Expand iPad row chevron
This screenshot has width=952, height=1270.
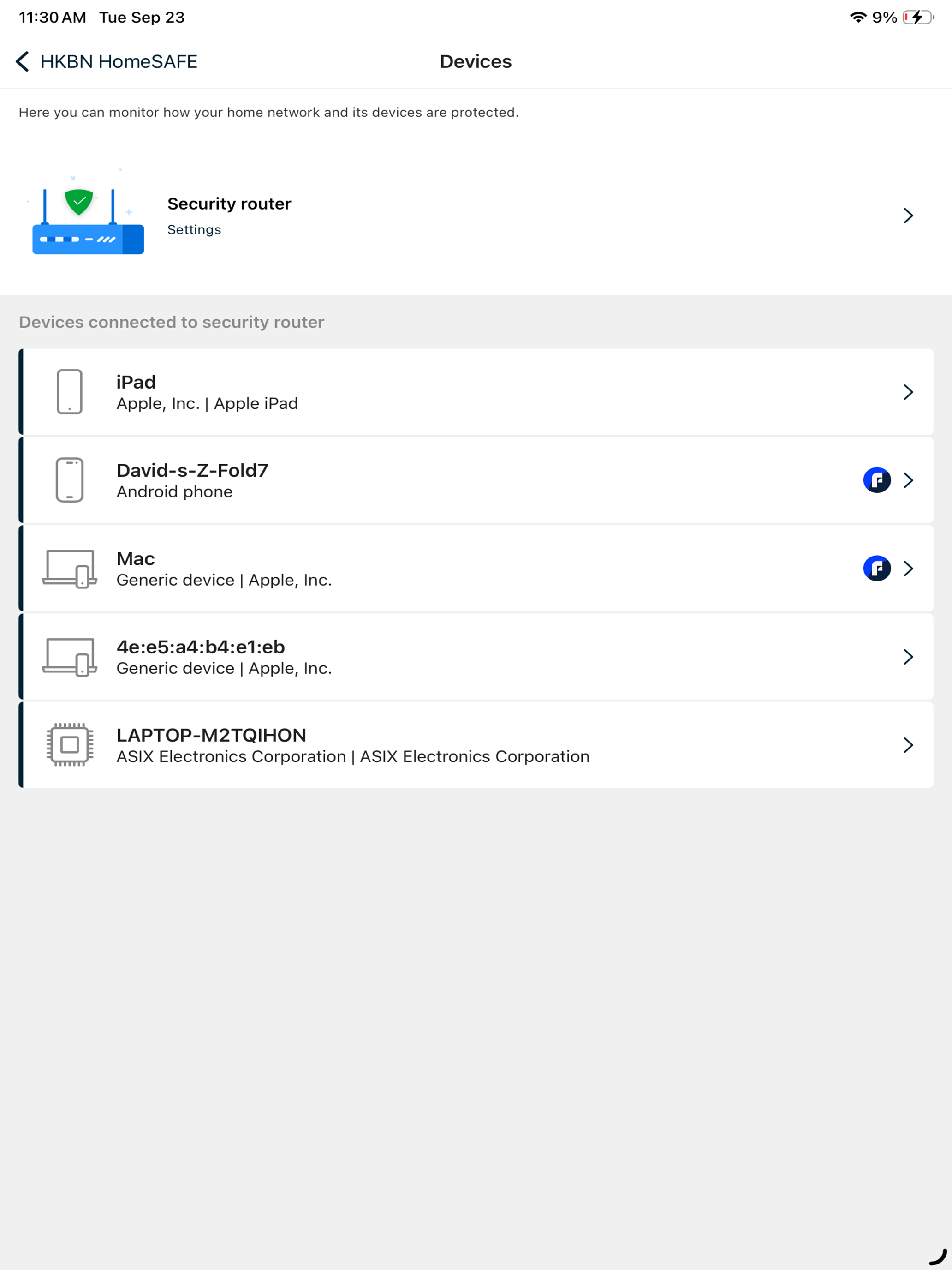[907, 391]
